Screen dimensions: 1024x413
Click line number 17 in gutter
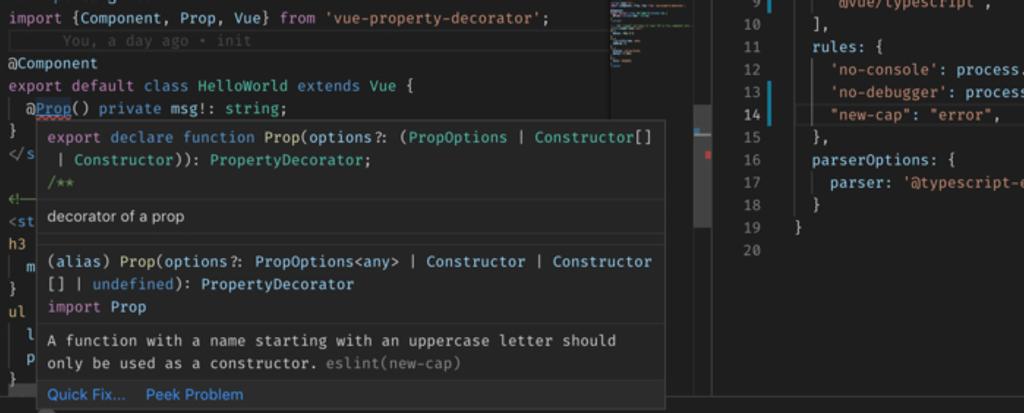752,183
